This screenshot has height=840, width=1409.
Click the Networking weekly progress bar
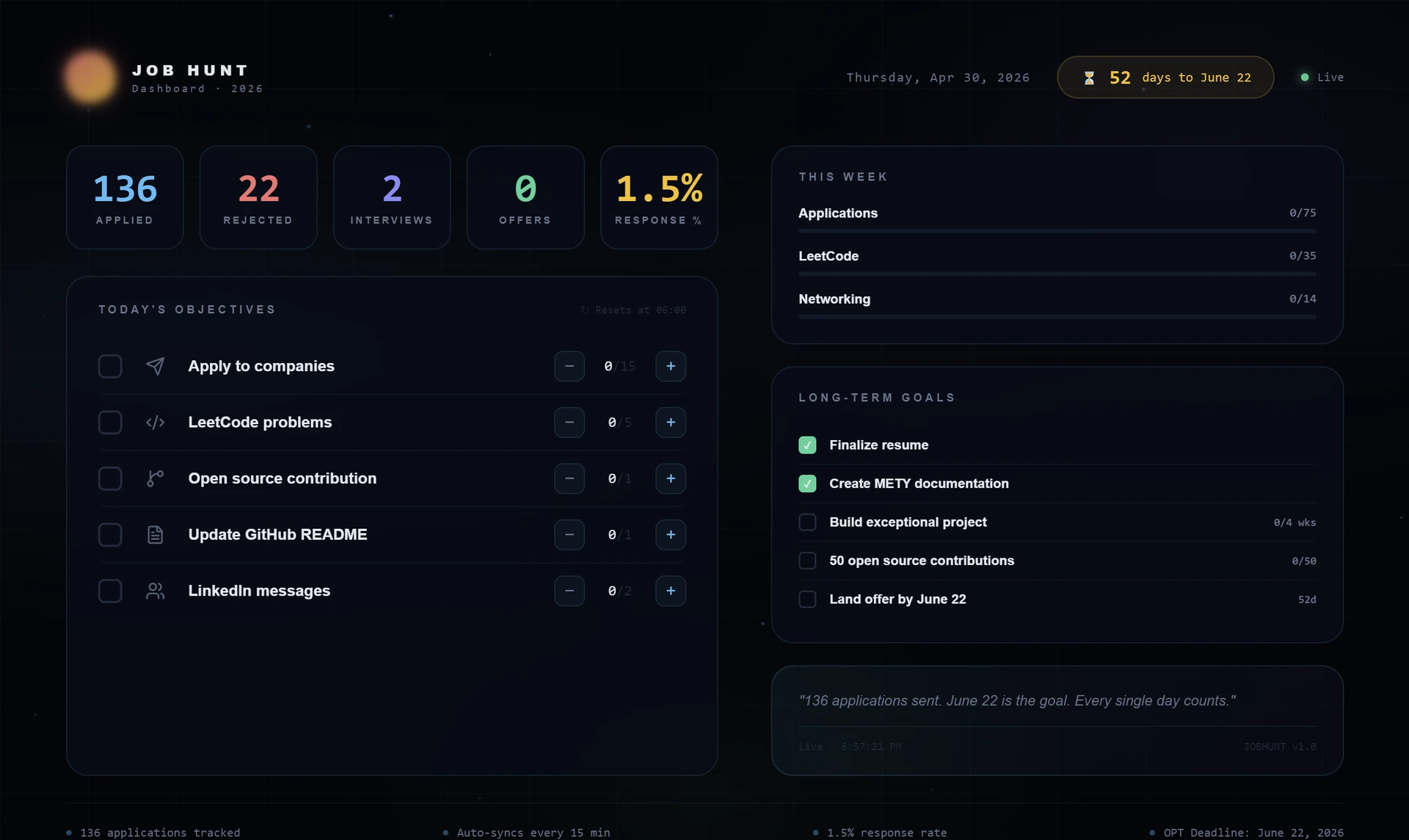pos(1057,317)
